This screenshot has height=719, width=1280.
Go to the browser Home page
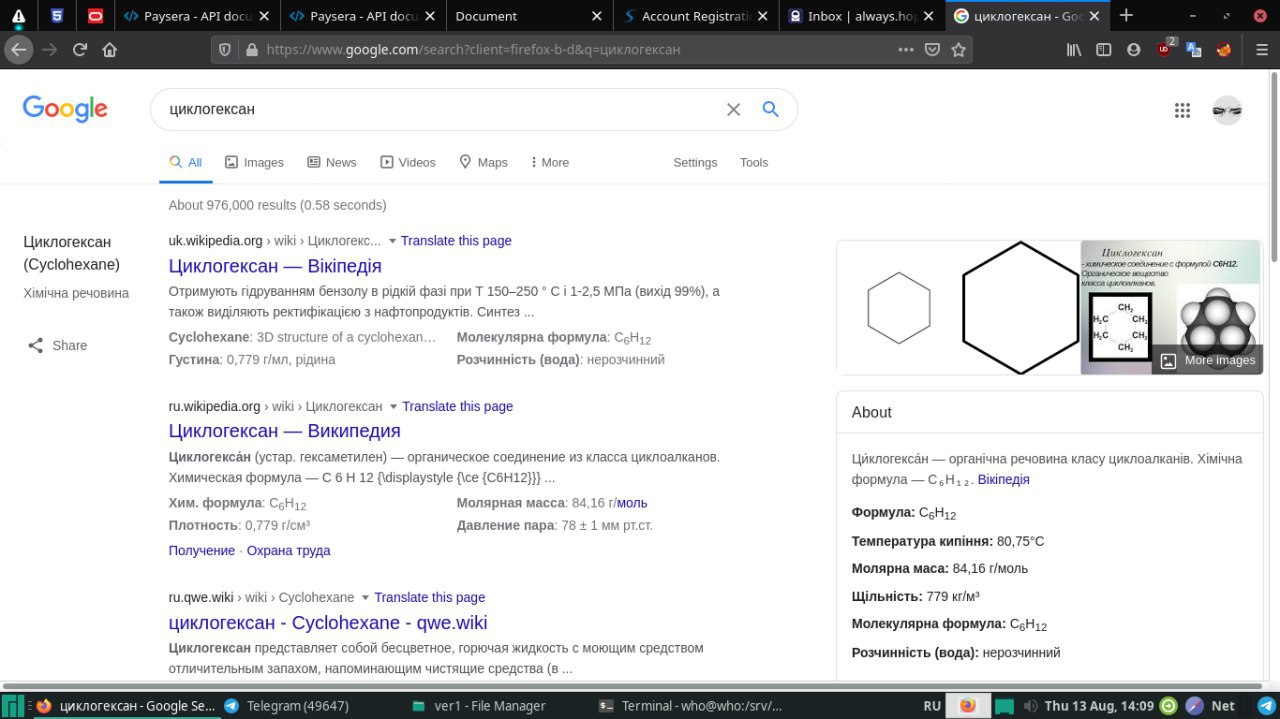pos(110,49)
